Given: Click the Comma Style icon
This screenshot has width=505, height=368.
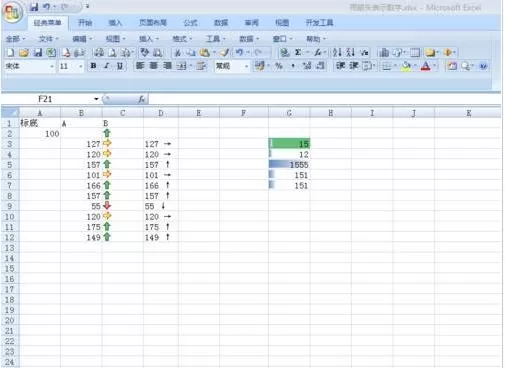Looking at the screenshot, I should tap(293, 66).
